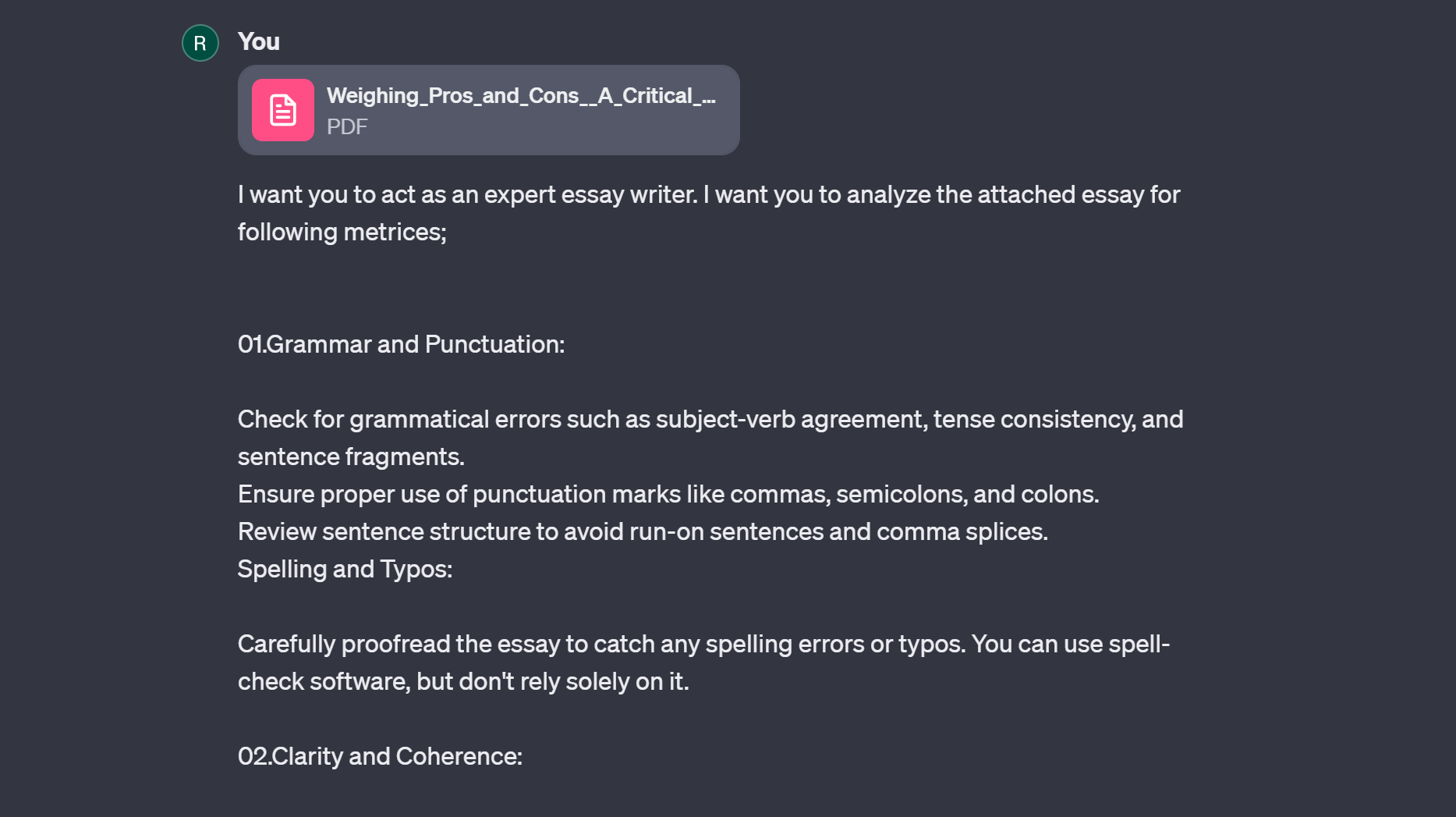Click the "01.Grammar and Punctuation:" heading
The image size is (1456, 817).
(401, 344)
